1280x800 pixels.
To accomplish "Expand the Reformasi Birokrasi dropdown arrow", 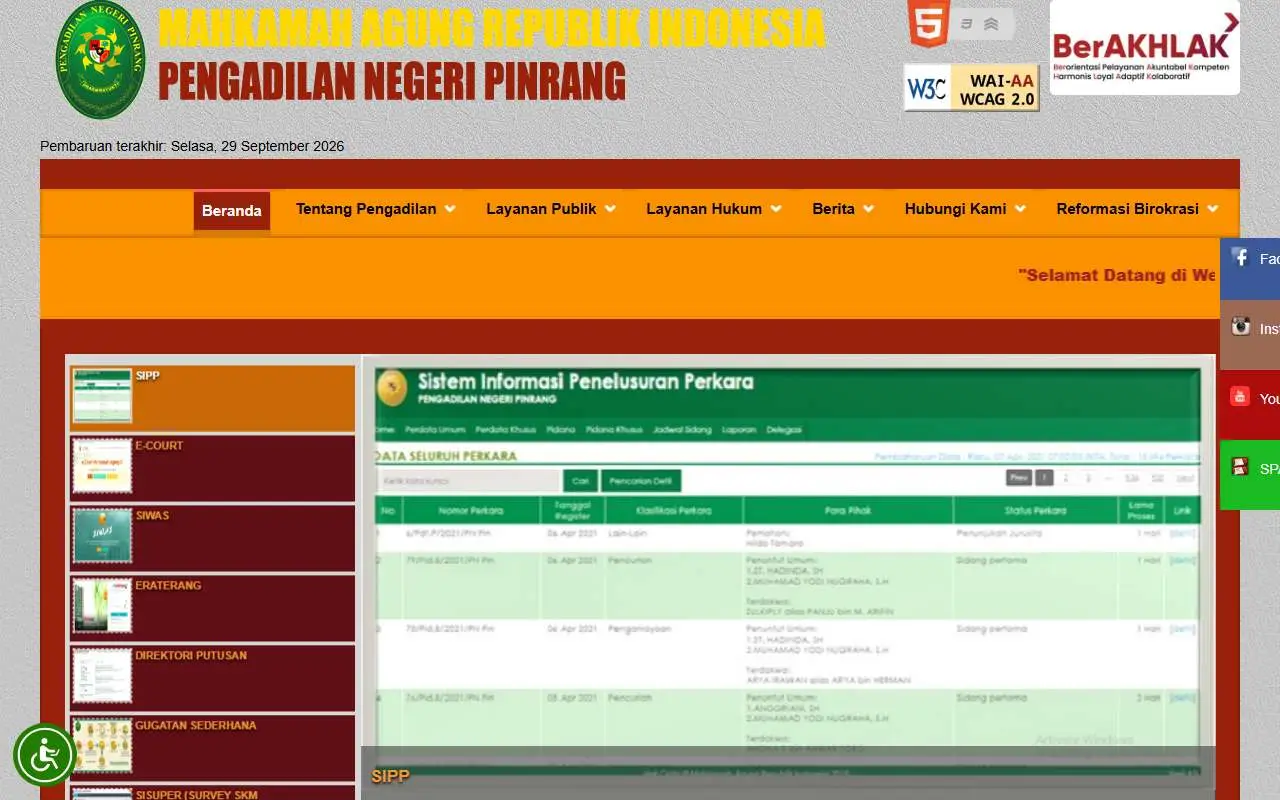I will [1212, 209].
